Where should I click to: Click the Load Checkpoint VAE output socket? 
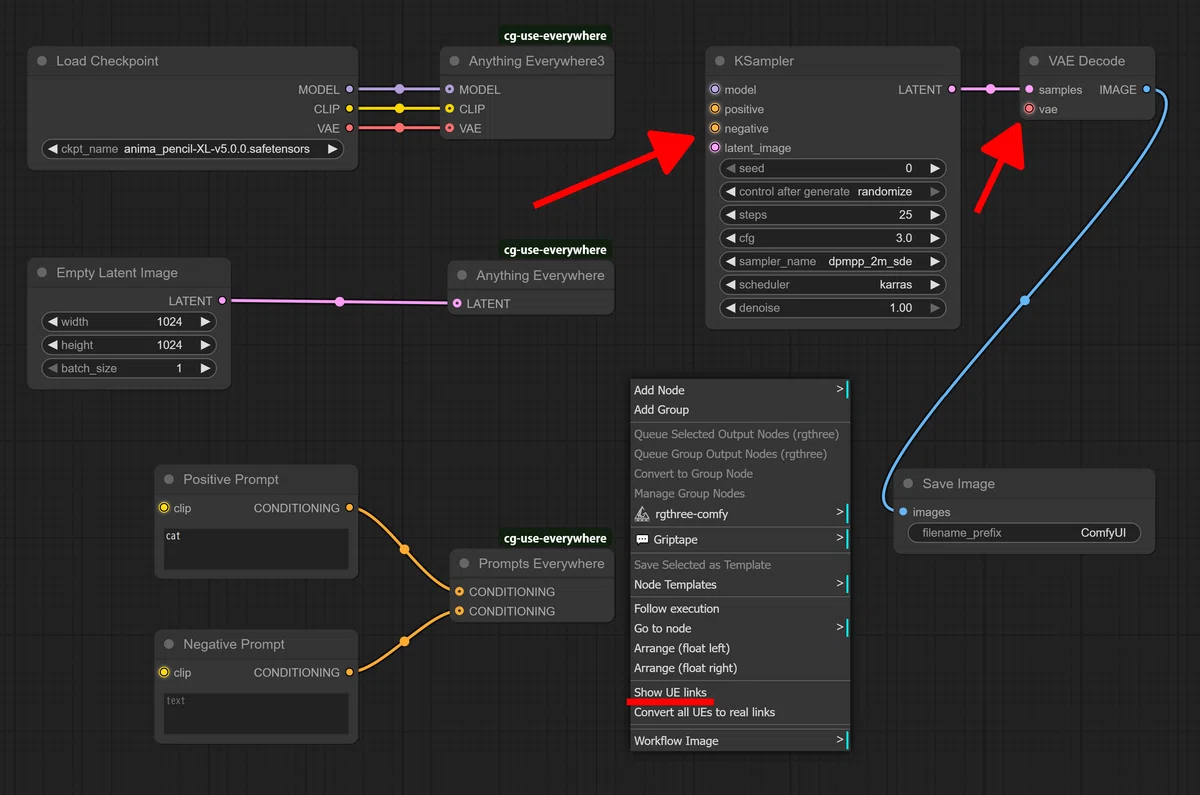[x=349, y=128]
